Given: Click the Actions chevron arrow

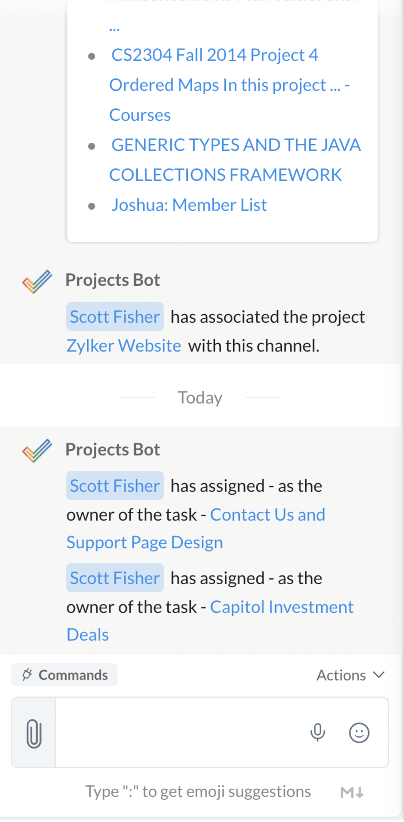Looking at the screenshot, I should click(379, 675).
